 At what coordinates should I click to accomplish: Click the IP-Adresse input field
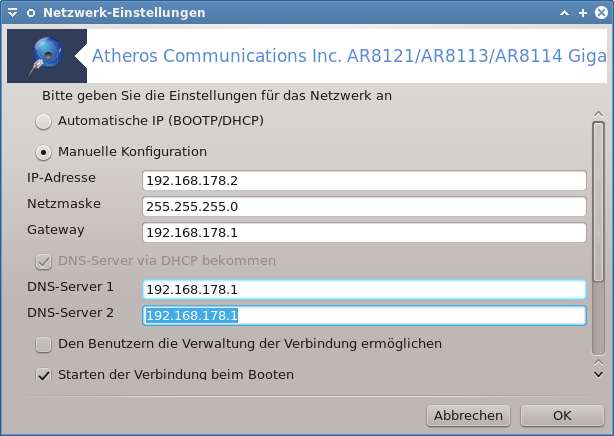pos(364,181)
